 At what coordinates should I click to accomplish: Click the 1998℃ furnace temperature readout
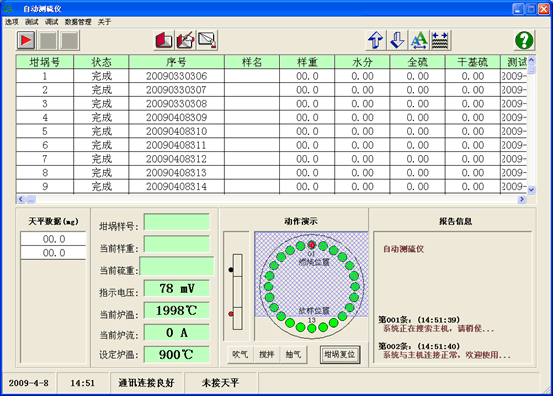pos(177,310)
